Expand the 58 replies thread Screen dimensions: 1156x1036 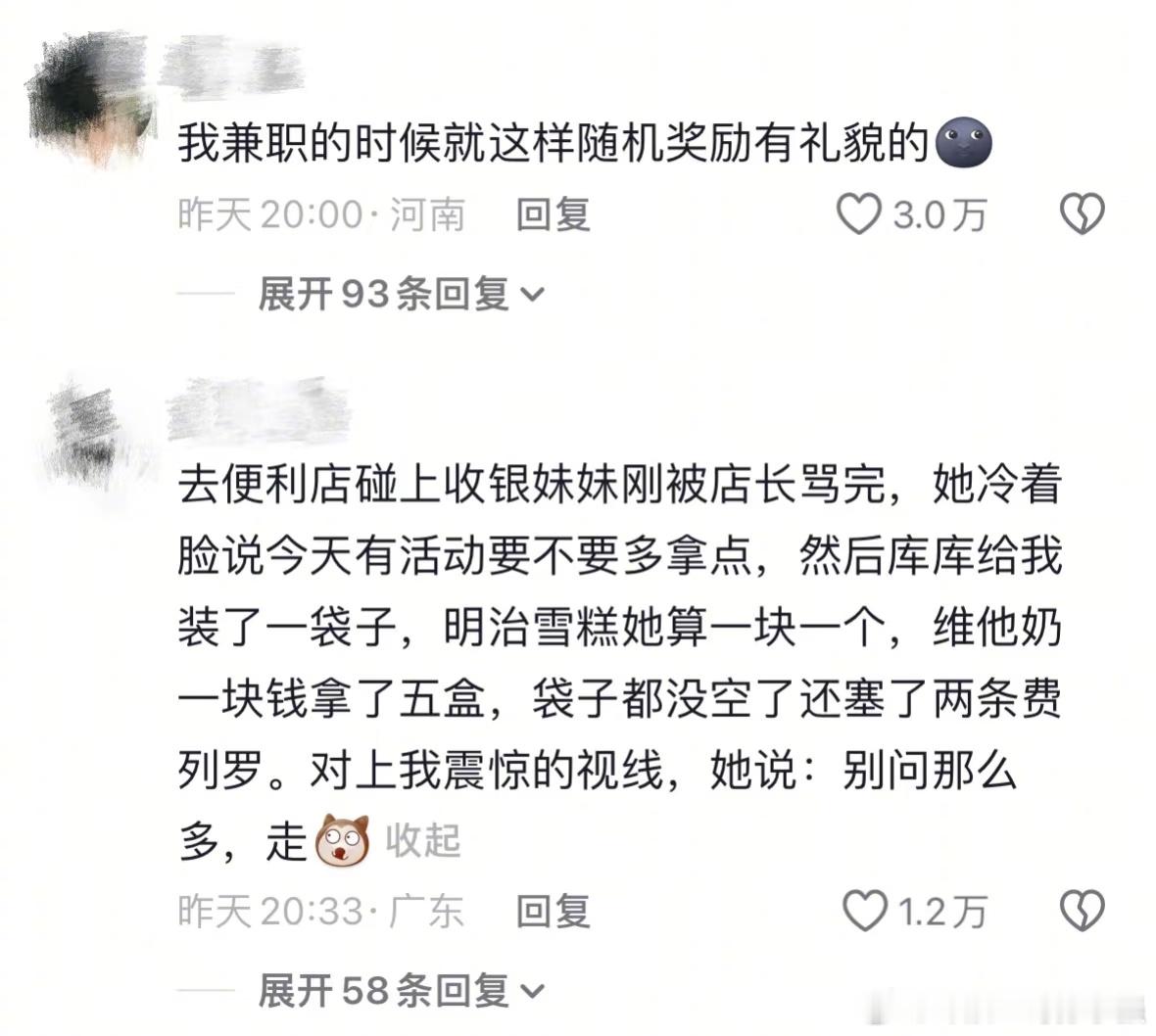(x=401, y=990)
